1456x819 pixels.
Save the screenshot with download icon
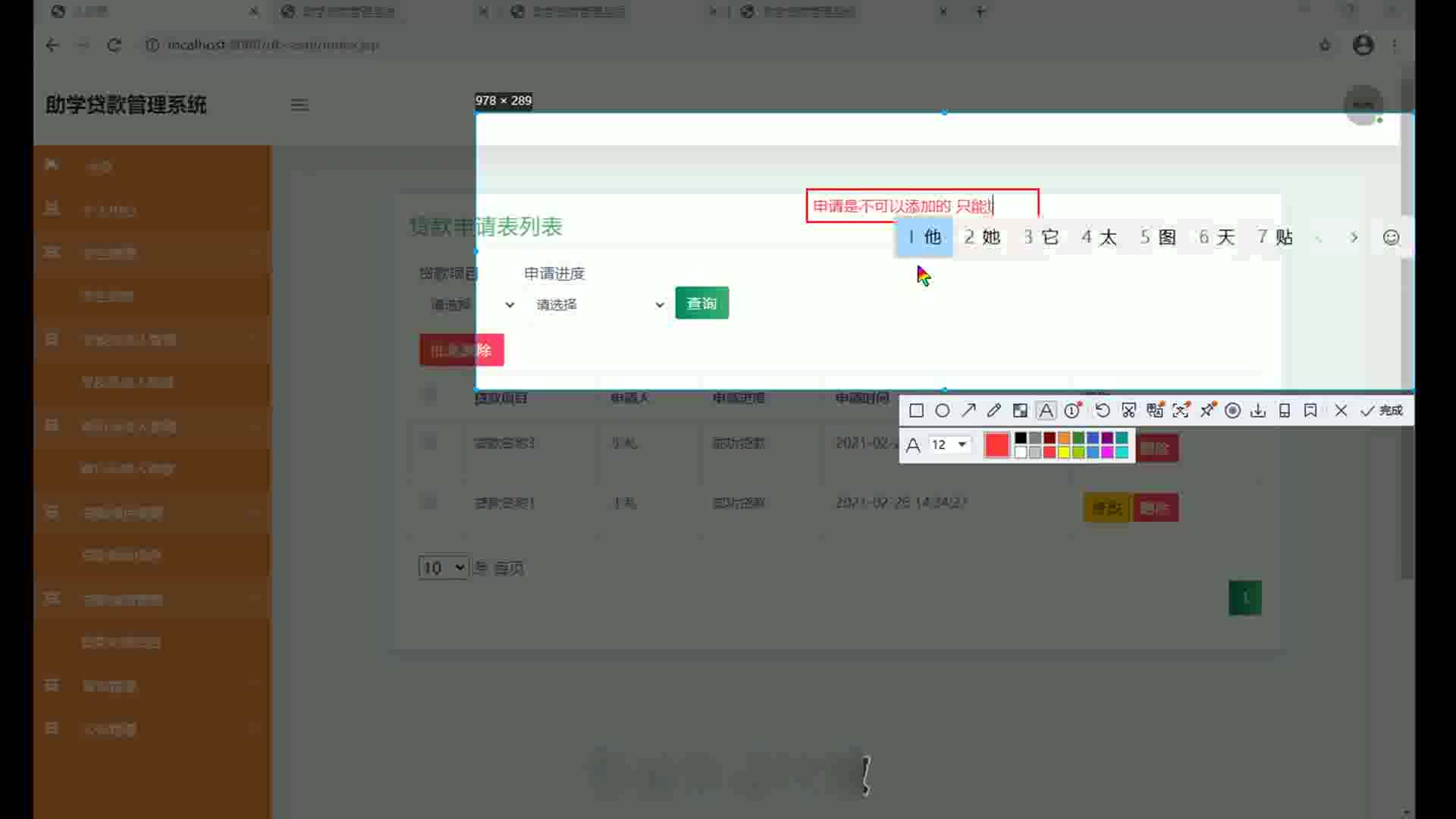pos(1258,410)
